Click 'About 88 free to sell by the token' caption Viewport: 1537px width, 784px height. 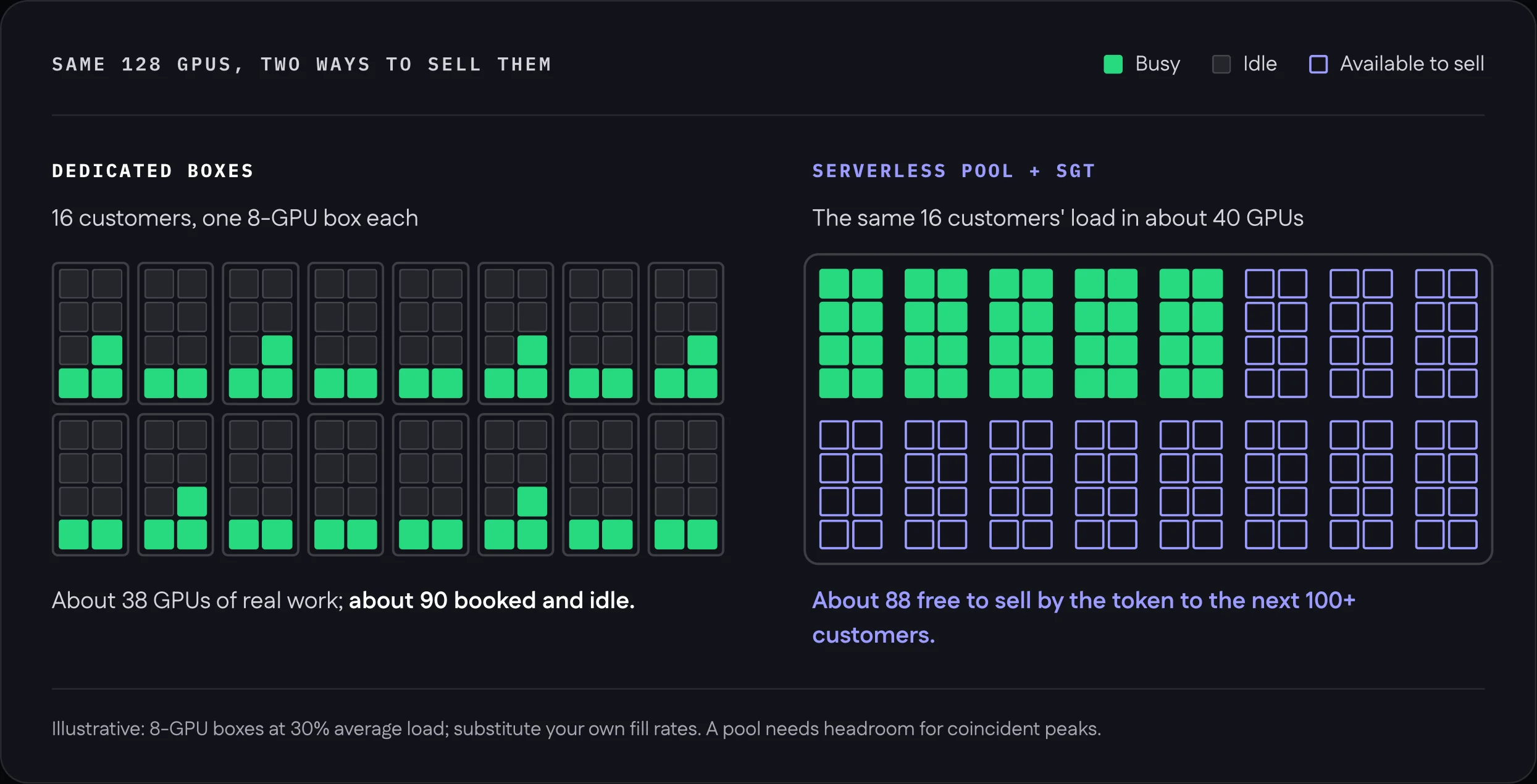click(1084, 617)
